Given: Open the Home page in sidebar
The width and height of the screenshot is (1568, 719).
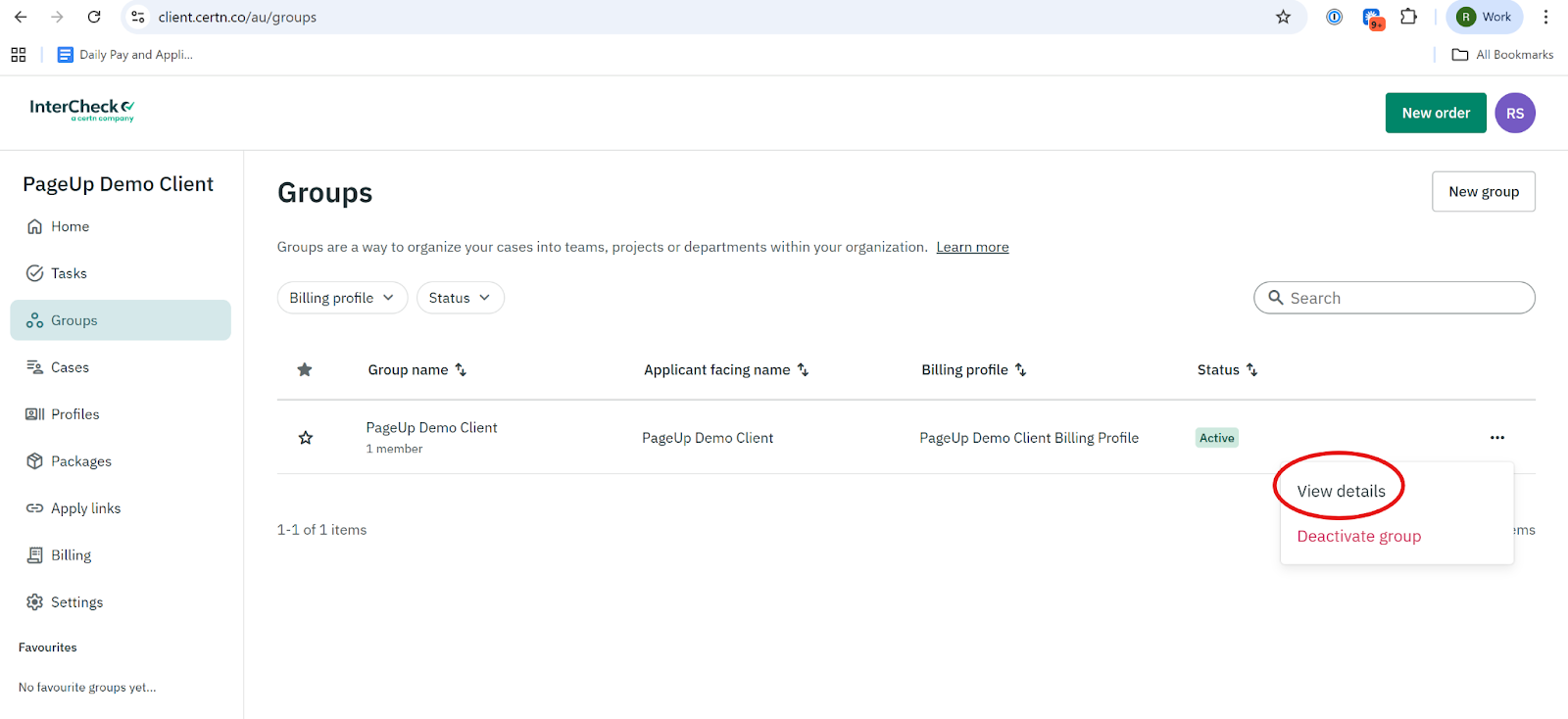Looking at the screenshot, I should coord(69,226).
